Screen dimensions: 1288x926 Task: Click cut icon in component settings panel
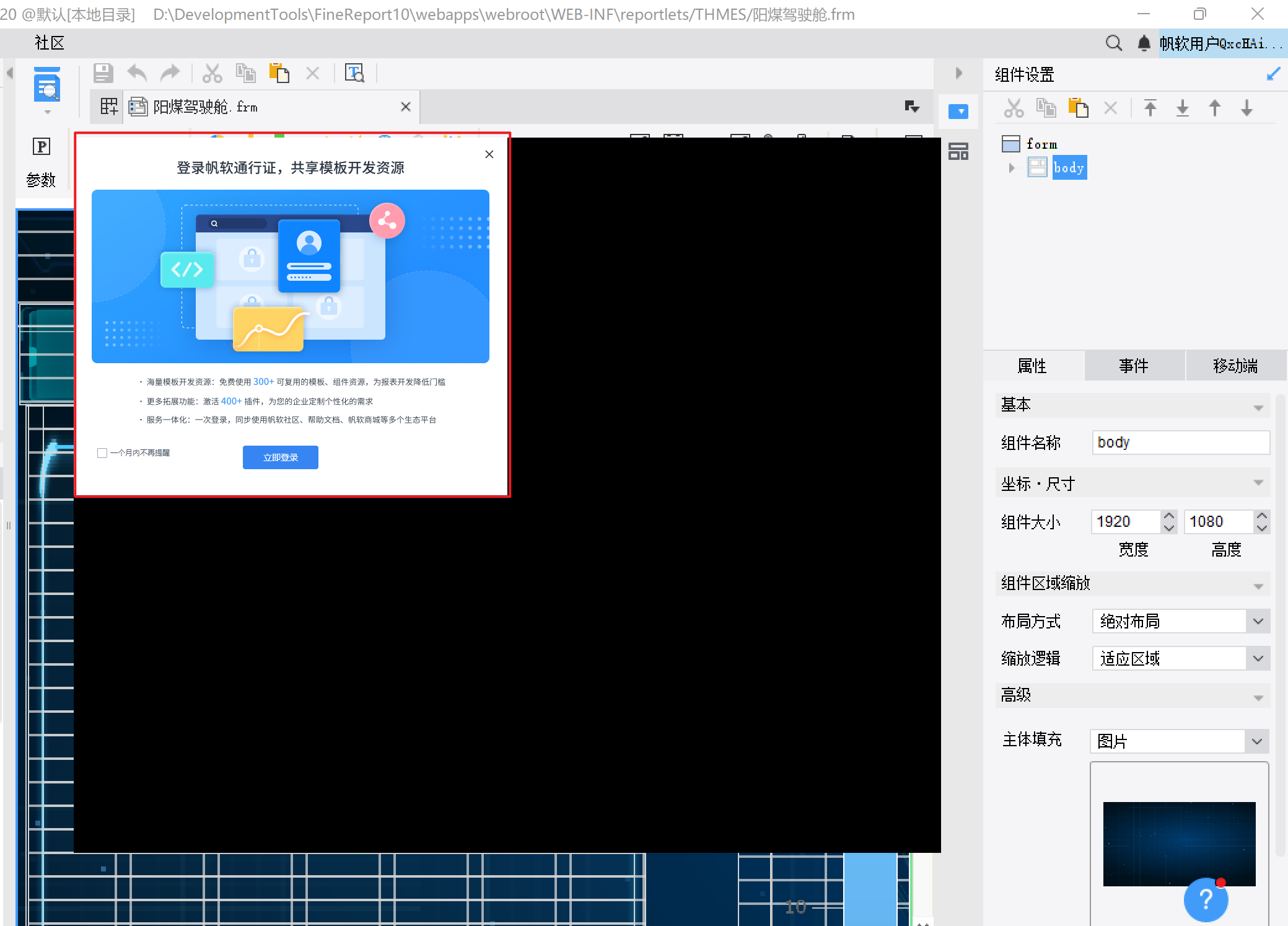pyautogui.click(x=1014, y=108)
